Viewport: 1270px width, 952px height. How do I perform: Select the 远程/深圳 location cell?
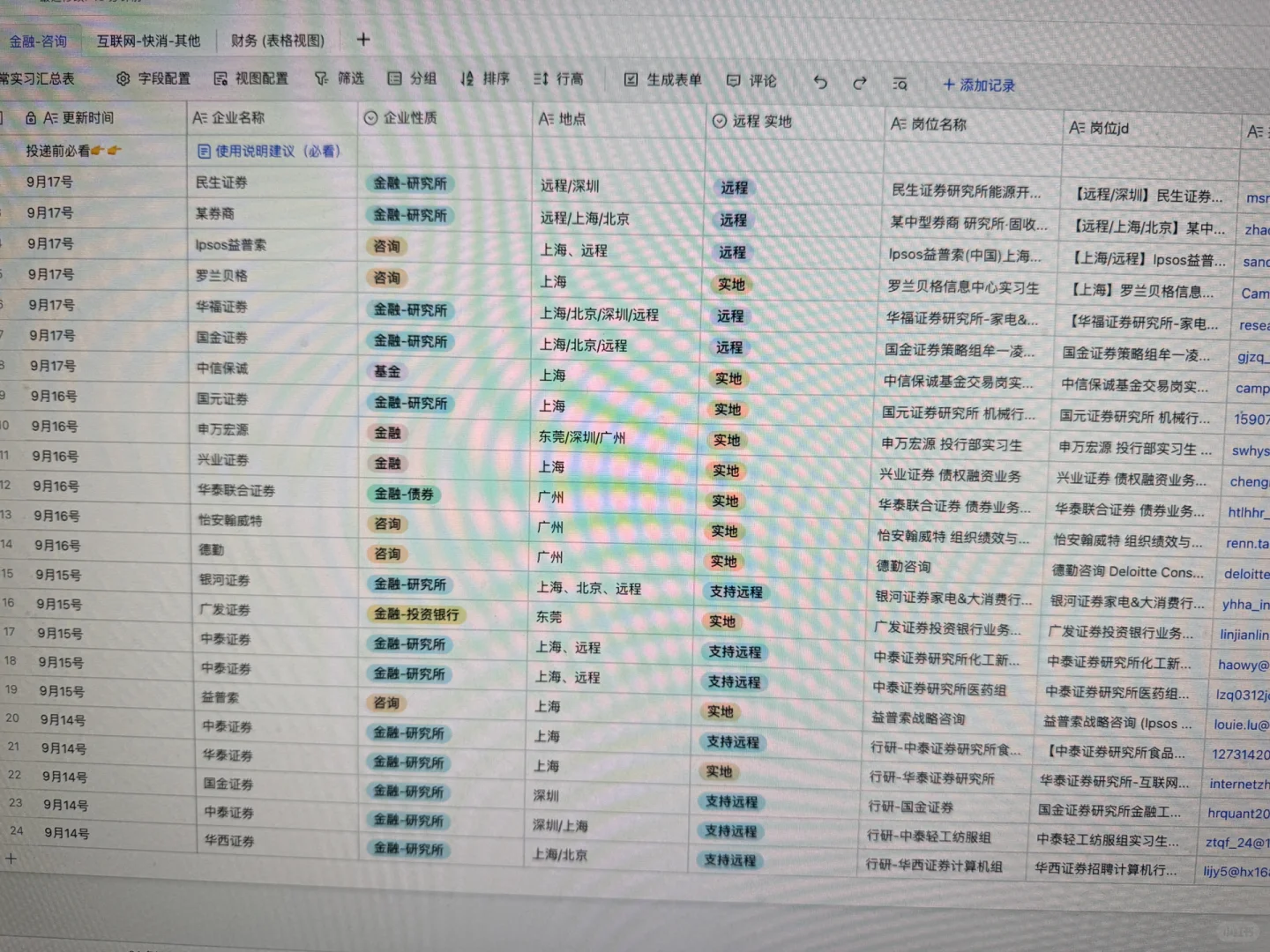619,186
